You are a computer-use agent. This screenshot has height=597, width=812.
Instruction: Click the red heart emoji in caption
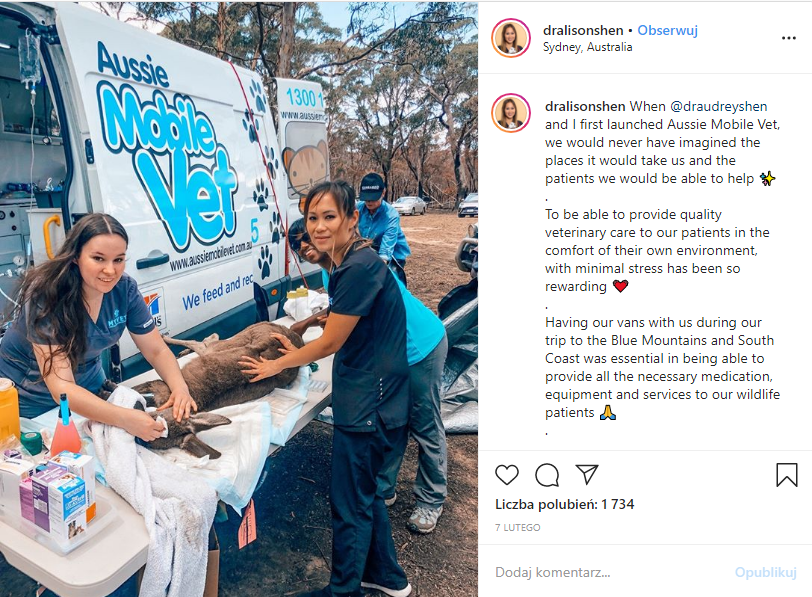point(620,286)
